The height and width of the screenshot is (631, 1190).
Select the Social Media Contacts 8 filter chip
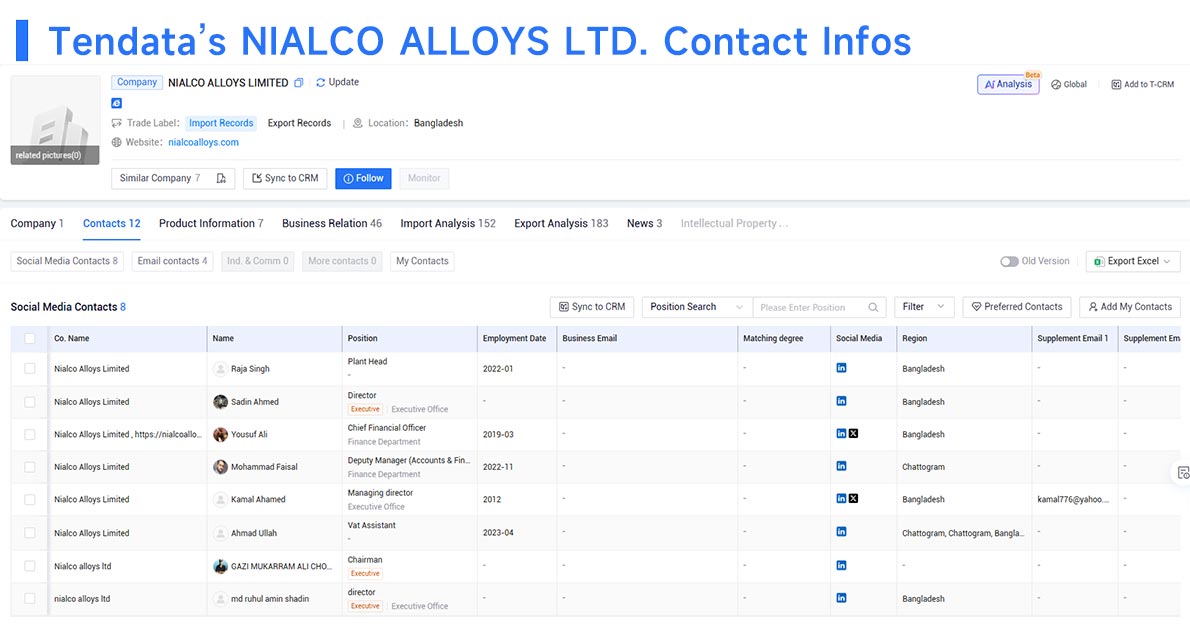pos(67,261)
